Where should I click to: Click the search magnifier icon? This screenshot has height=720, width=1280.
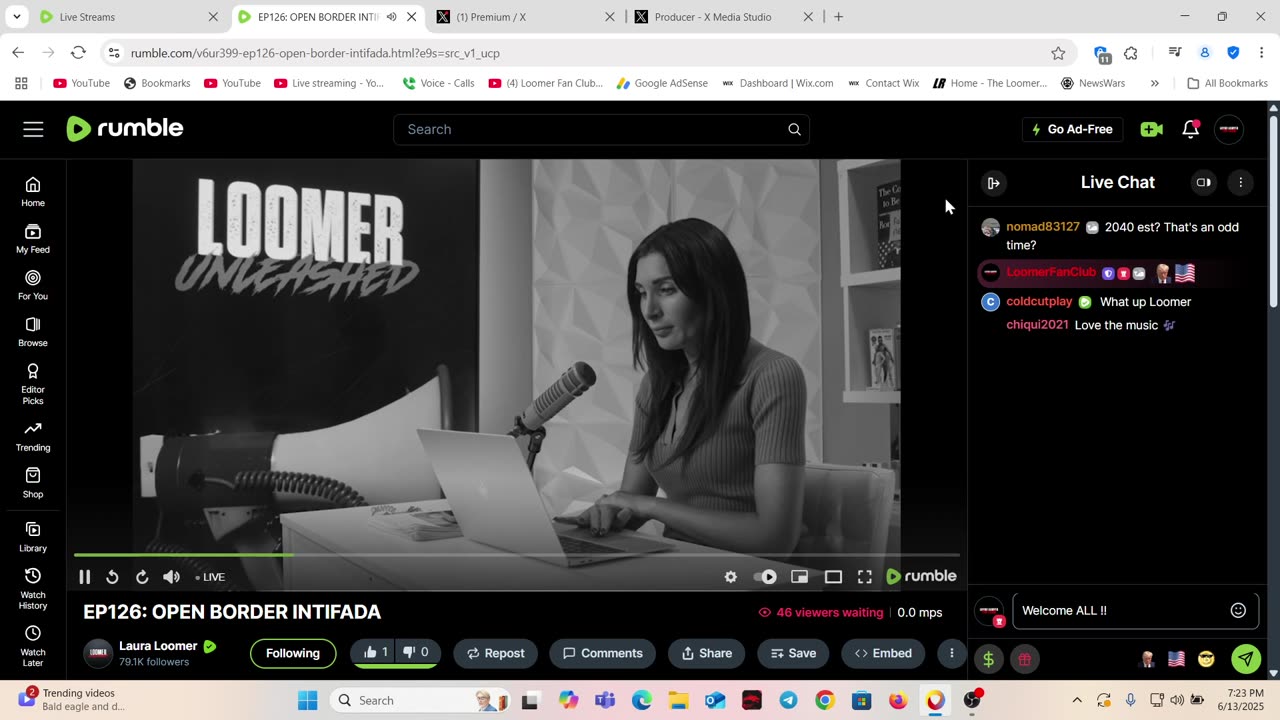(794, 129)
